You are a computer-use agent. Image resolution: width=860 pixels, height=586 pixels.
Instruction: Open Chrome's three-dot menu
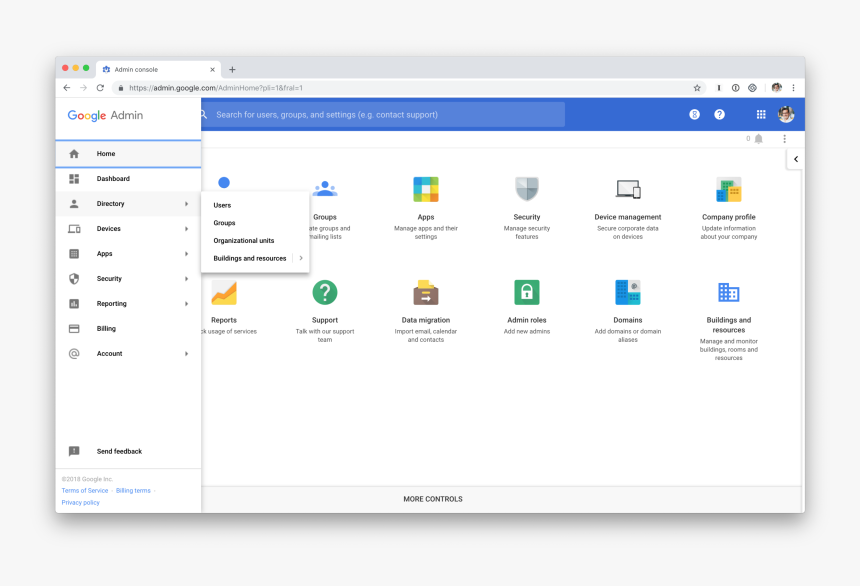(x=793, y=88)
